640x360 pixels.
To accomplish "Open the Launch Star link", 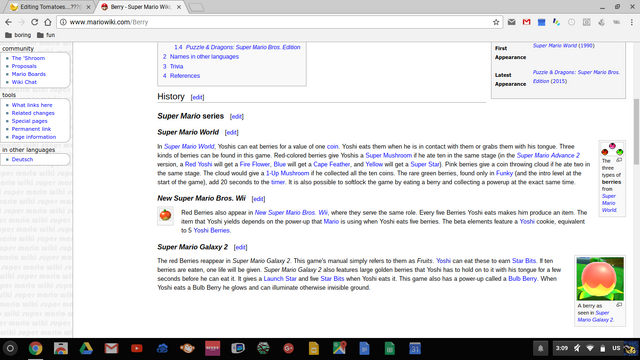I will [x=280, y=279].
